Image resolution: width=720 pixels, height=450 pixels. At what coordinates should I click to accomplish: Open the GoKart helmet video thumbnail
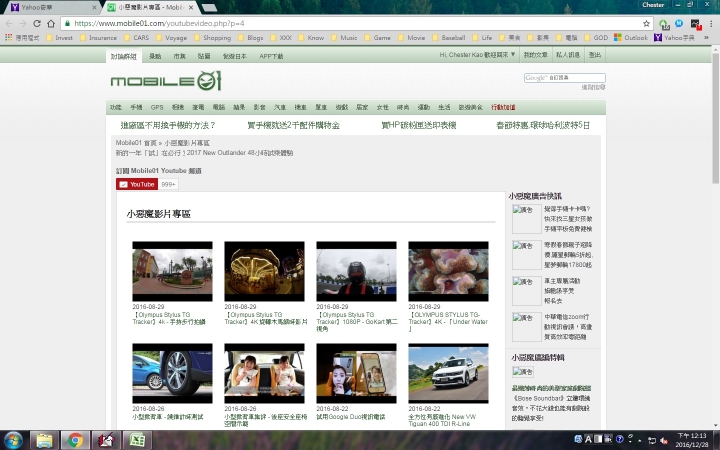pyautogui.click(x=356, y=271)
